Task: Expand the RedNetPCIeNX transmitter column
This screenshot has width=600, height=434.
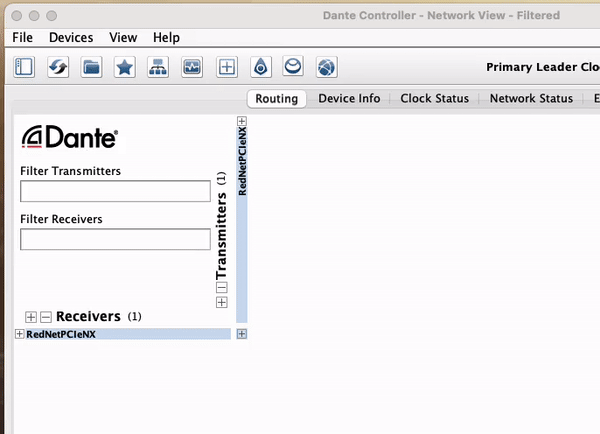Action: tap(241, 122)
